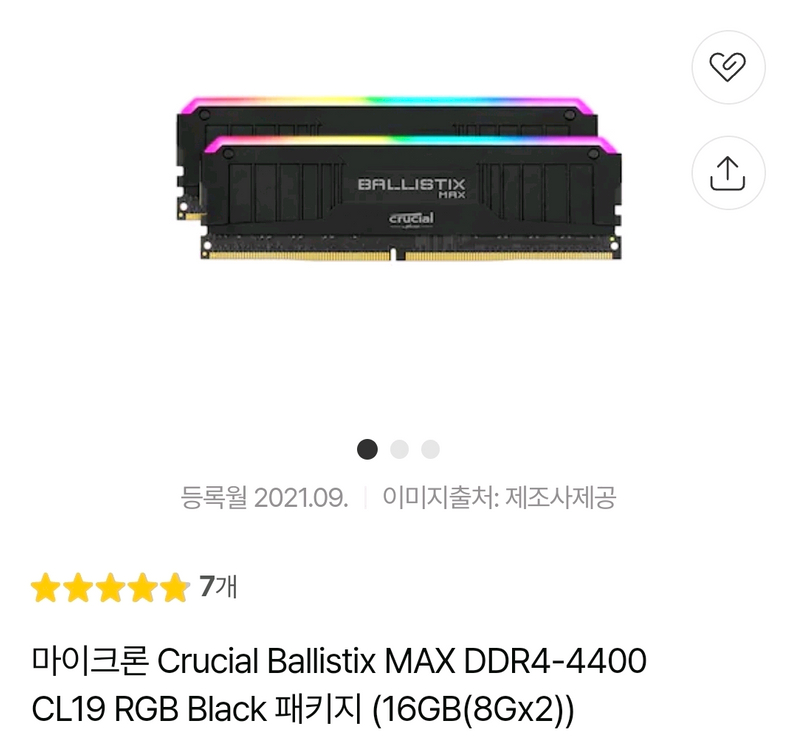The image size is (797, 750).
Task: Switch to the second image dot
Action: 399,449
